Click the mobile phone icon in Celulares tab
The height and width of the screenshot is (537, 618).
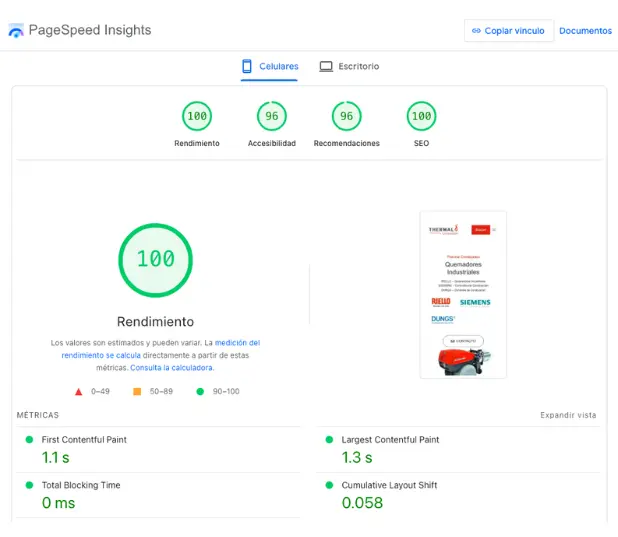pos(247,66)
